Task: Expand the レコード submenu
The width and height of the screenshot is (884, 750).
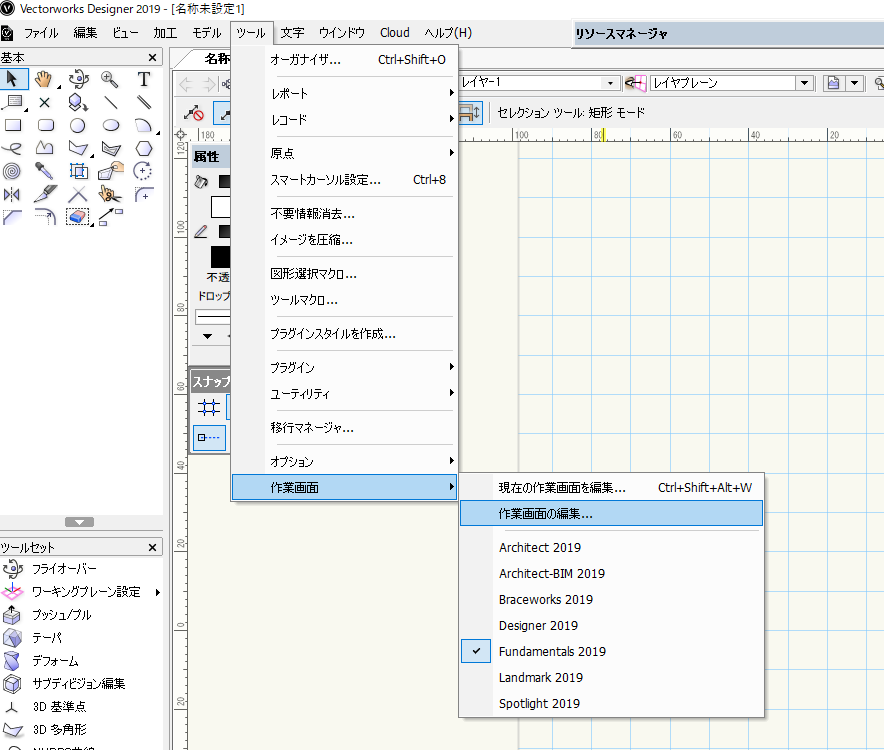Action: [344, 120]
